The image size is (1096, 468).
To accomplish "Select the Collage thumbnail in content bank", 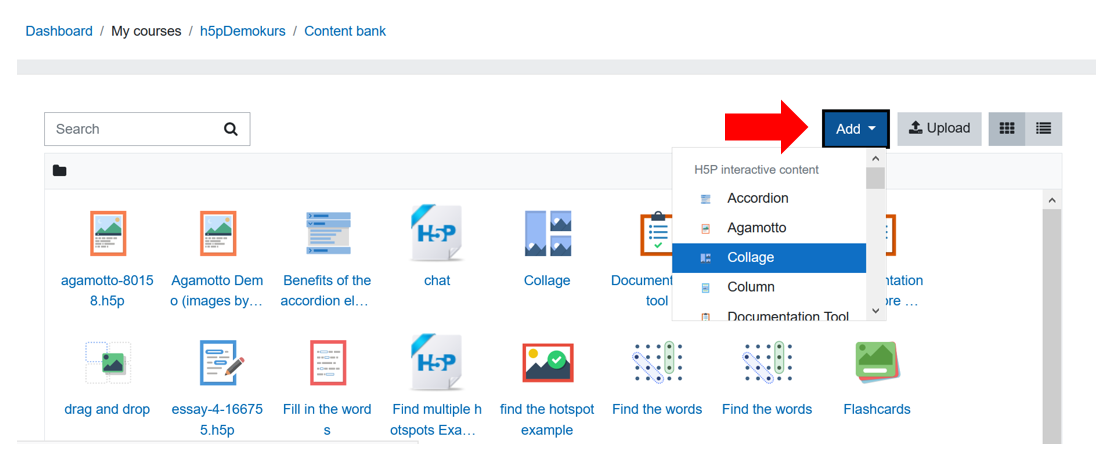I will [x=547, y=233].
